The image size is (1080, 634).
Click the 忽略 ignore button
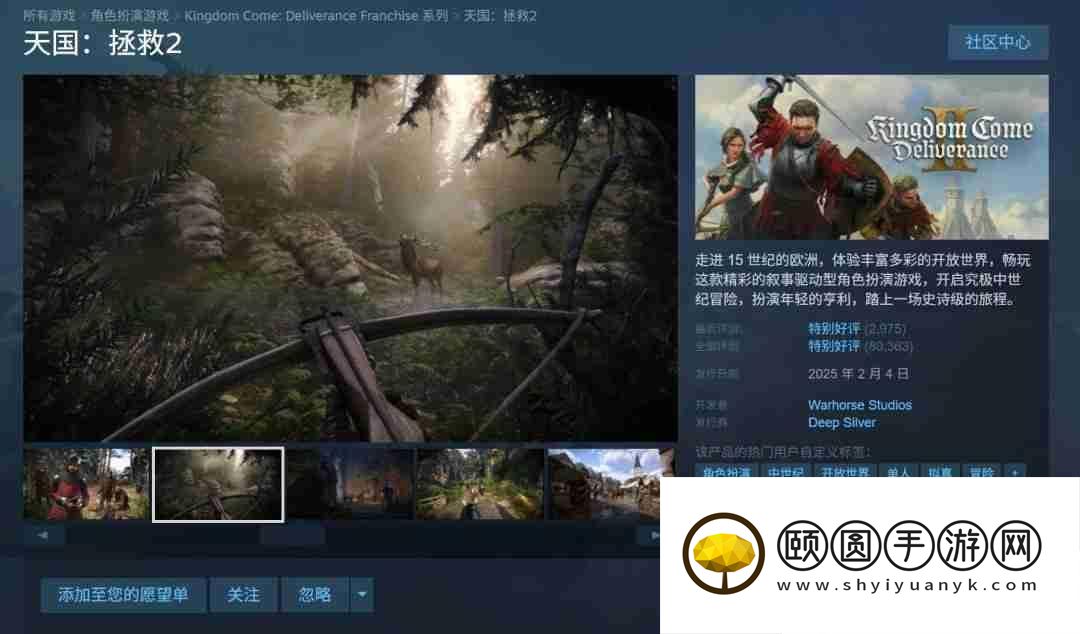tap(315, 595)
